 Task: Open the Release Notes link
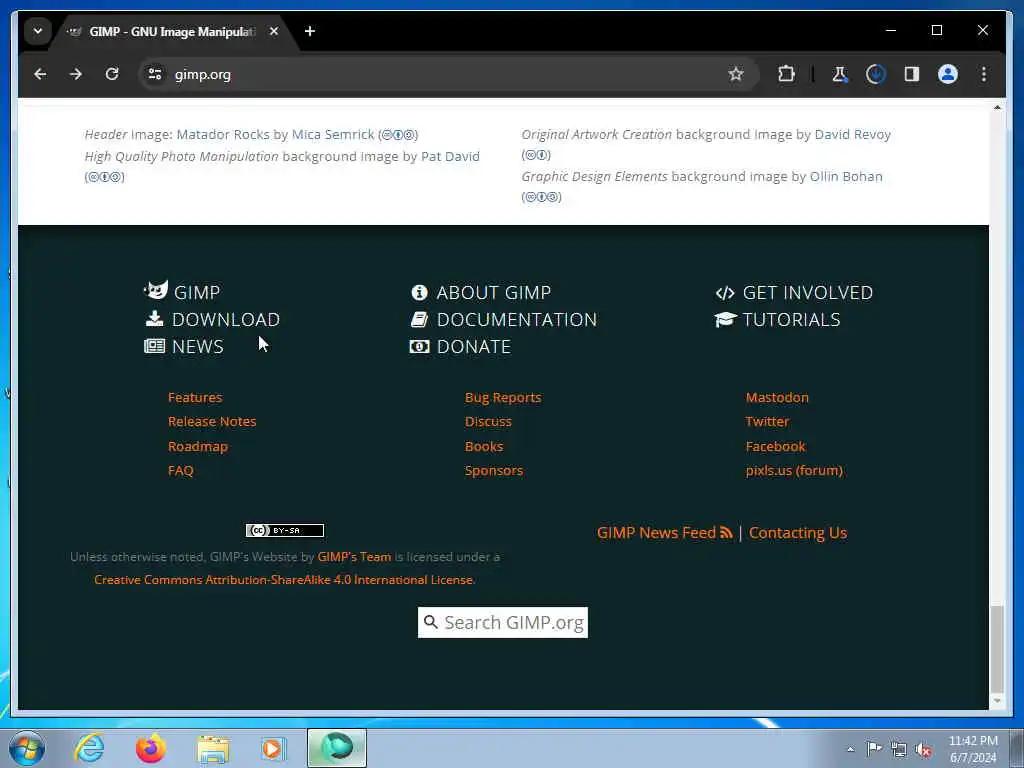tap(212, 421)
